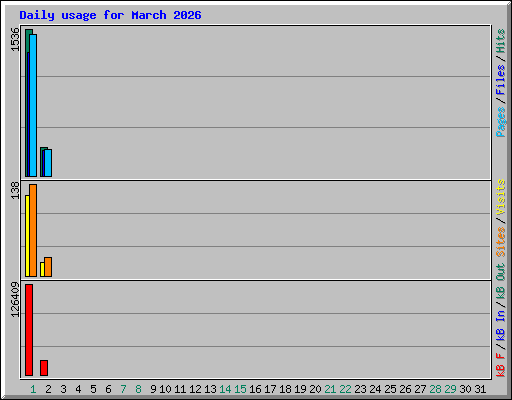Click day 17 on the x-axis
Screen dimensions: 512x400
click(270, 389)
